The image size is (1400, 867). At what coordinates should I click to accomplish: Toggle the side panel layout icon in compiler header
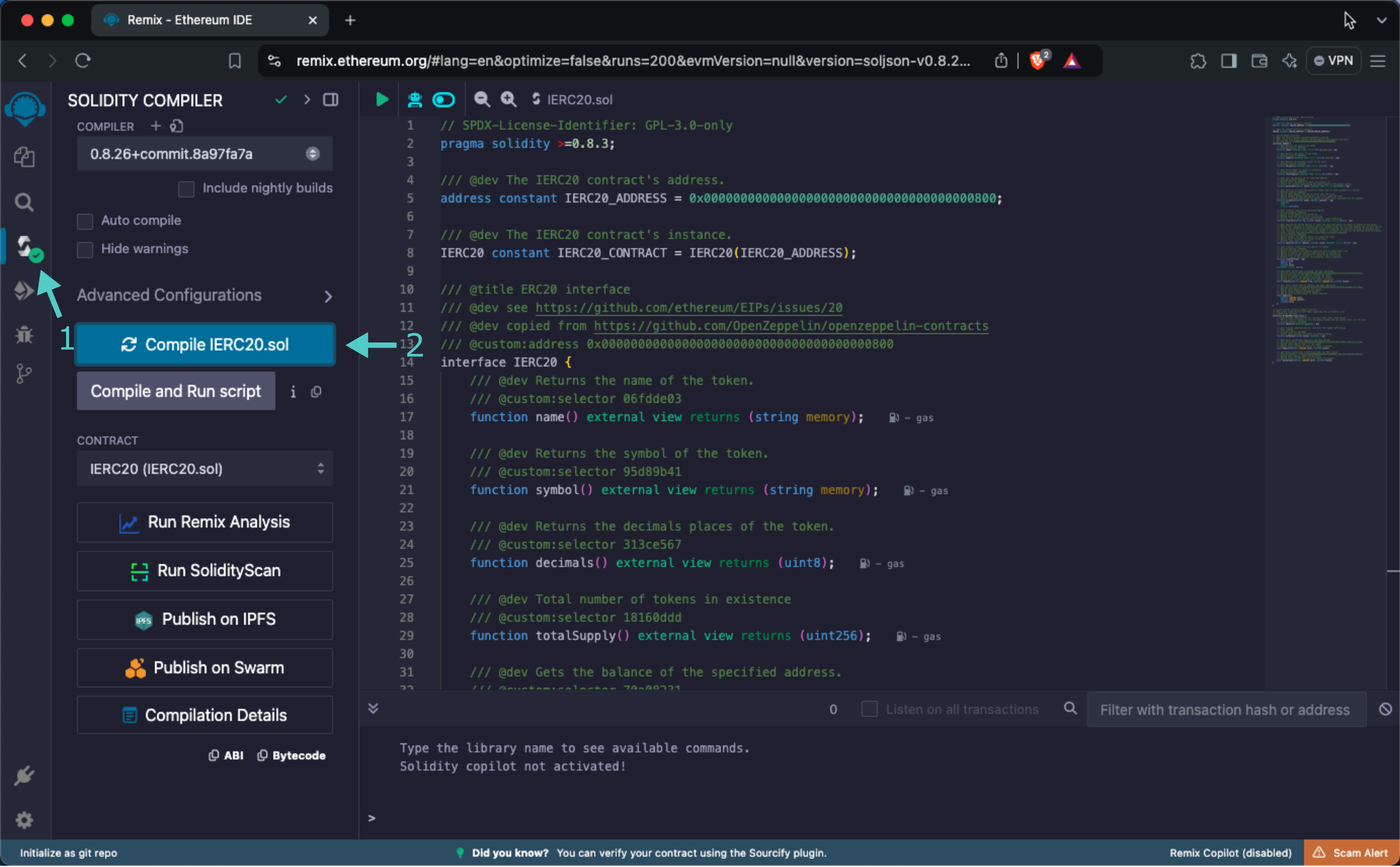(x=330, y=100)
